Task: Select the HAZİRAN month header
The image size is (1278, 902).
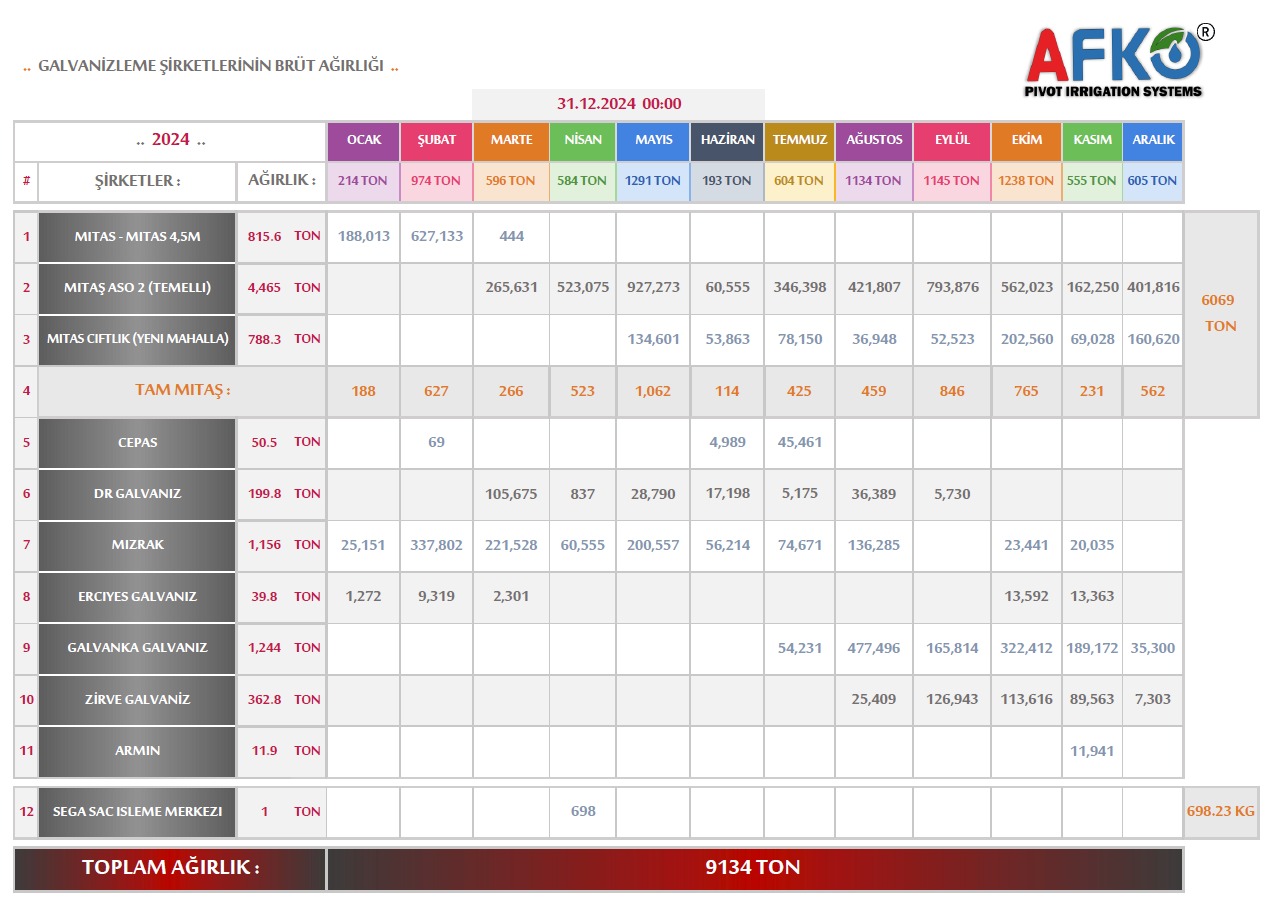Action: [x=727, y=140]
